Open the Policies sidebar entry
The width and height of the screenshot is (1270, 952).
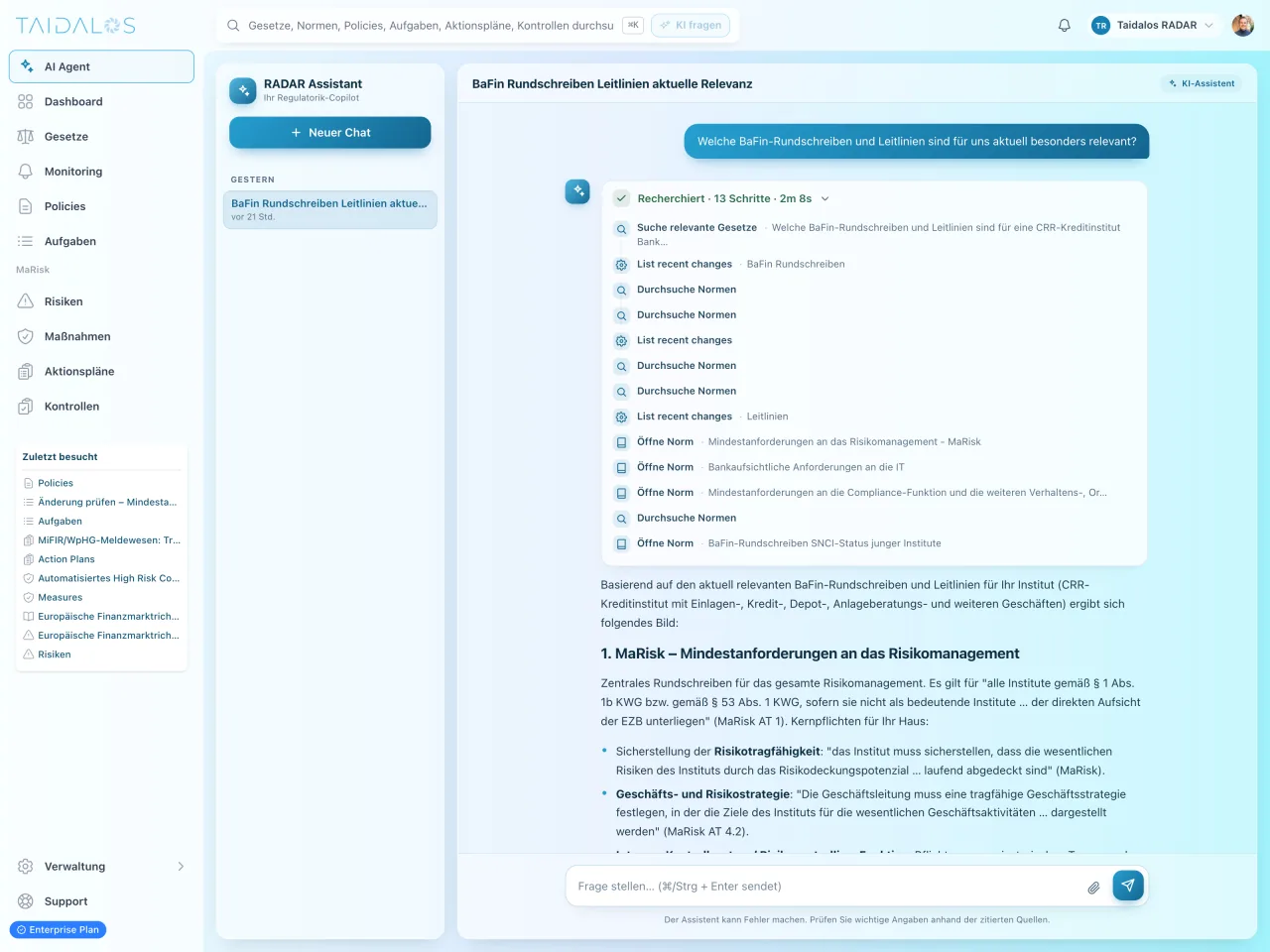pos(101,206)
